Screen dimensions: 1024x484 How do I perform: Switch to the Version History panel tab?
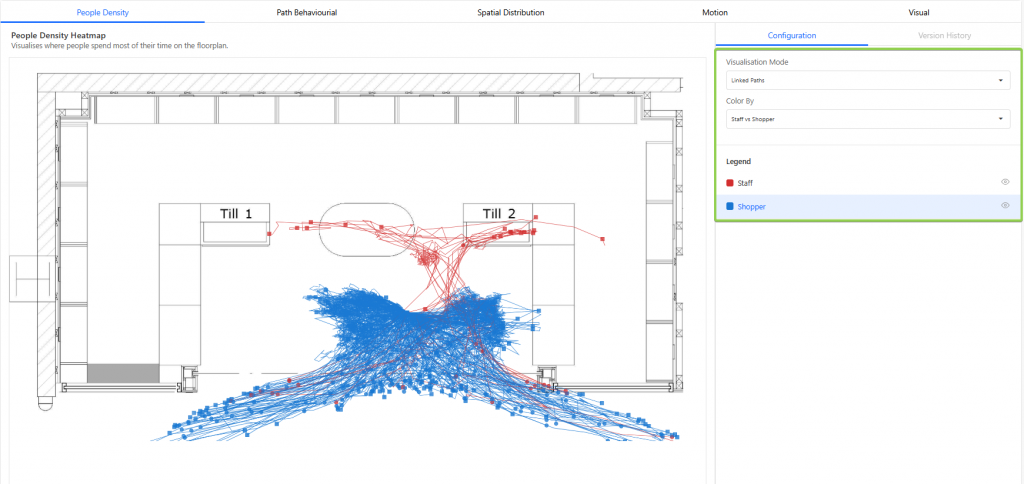pyautogui.click(x=944, y=36)
